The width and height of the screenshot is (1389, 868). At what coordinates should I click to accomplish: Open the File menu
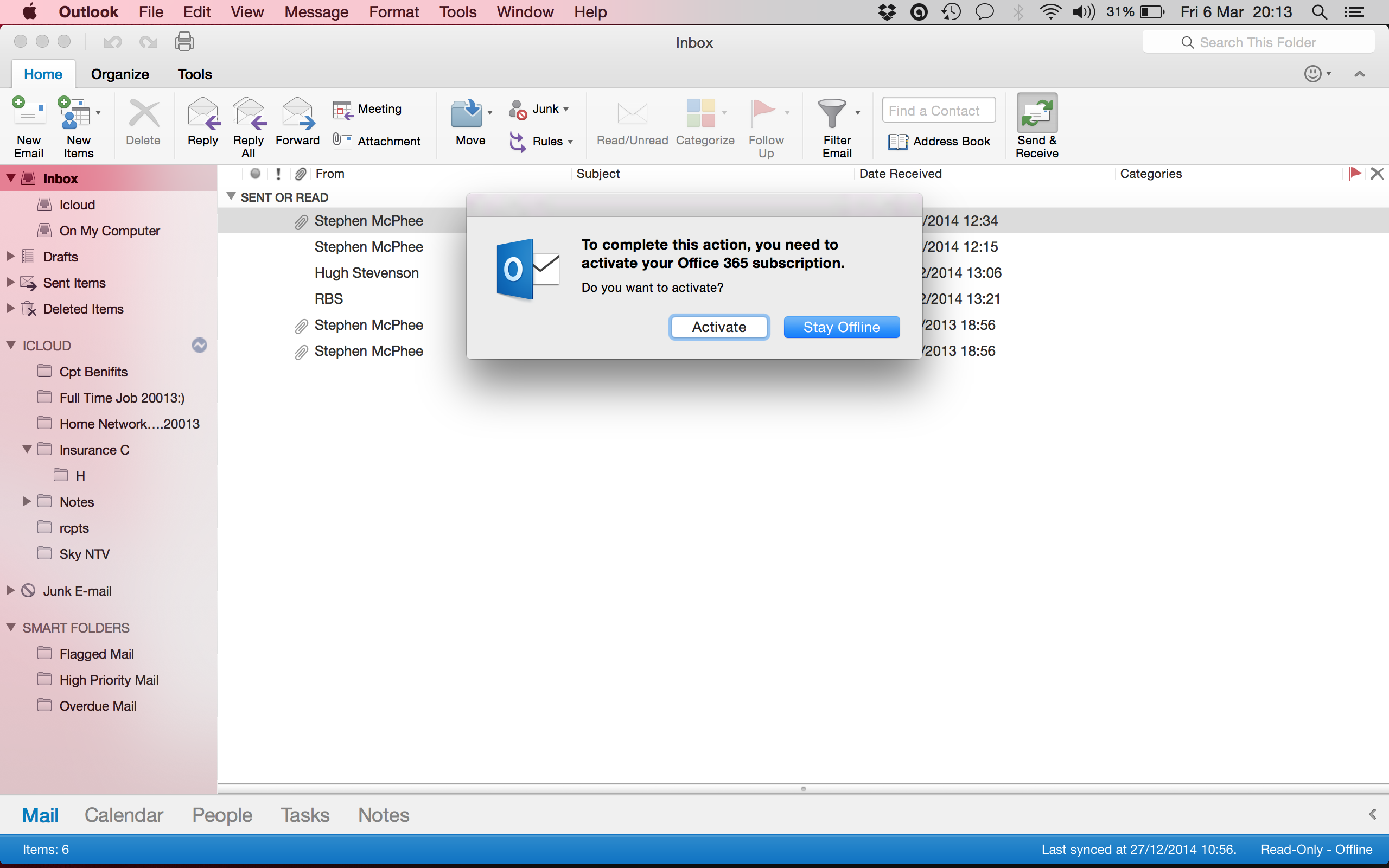151,12
